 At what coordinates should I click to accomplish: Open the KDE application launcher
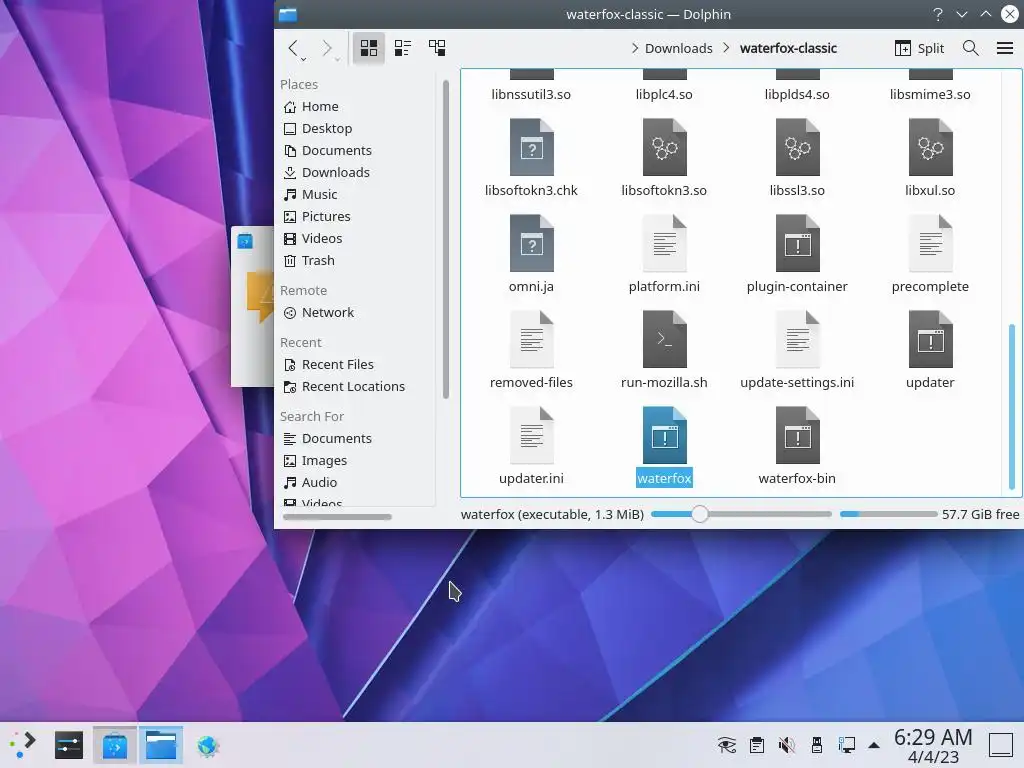(x=23, y=744)
